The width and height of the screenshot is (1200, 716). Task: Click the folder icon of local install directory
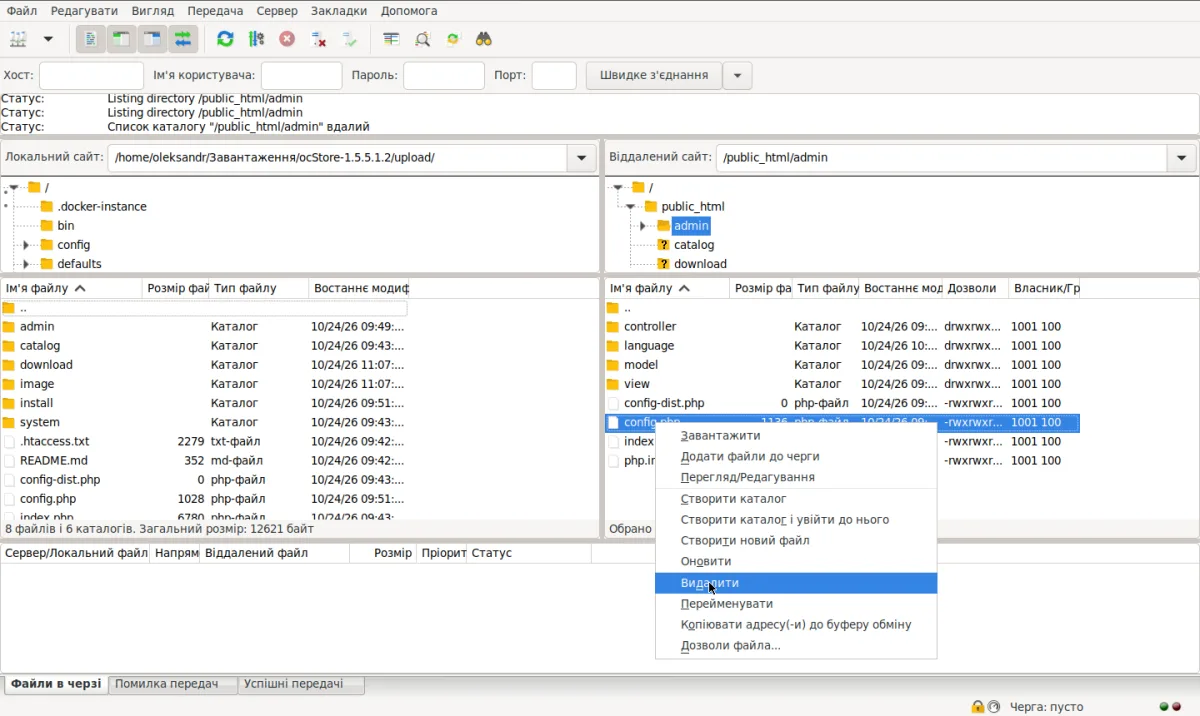pos(9,403)
